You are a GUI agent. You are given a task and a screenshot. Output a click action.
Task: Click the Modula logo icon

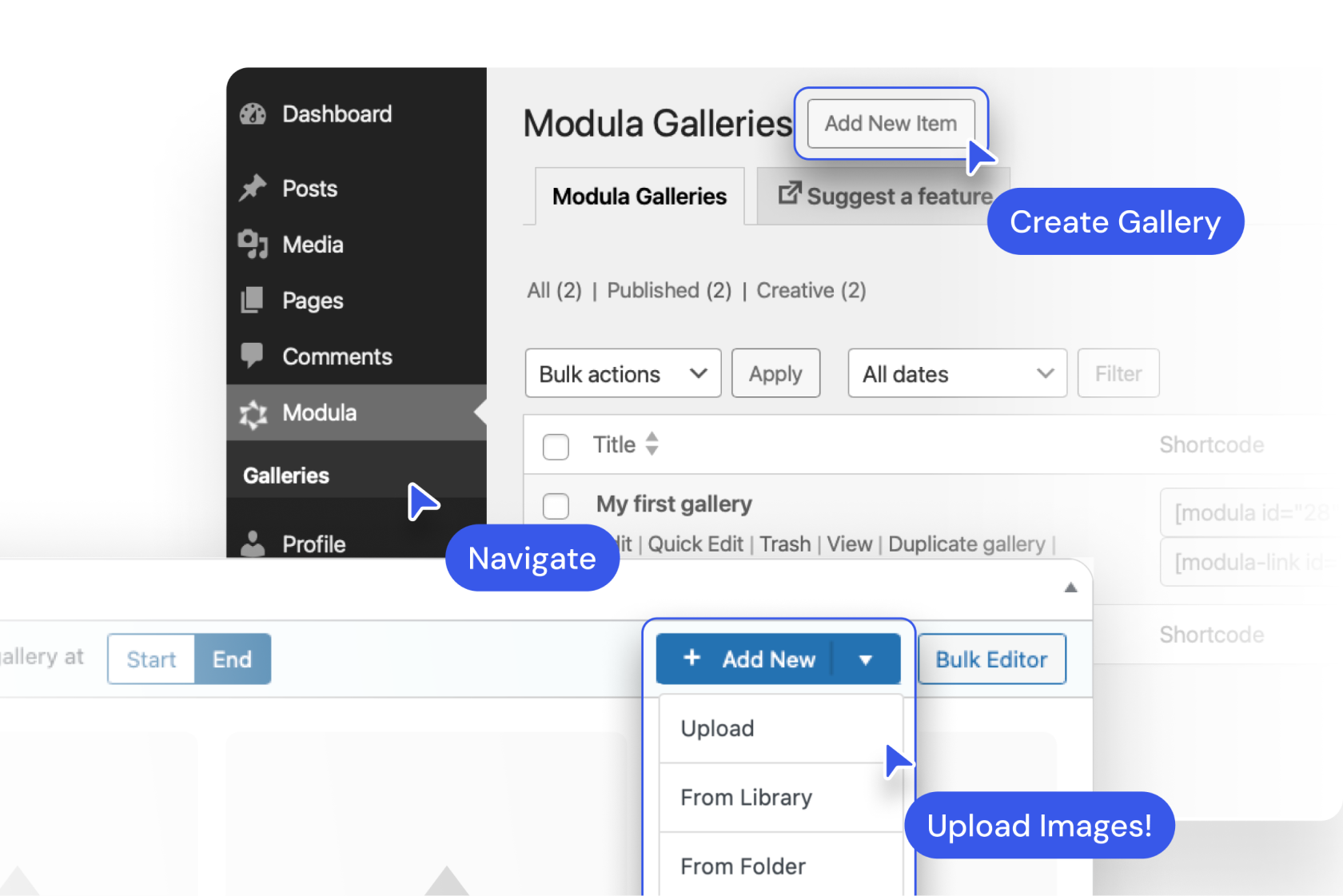click(253, 413)
